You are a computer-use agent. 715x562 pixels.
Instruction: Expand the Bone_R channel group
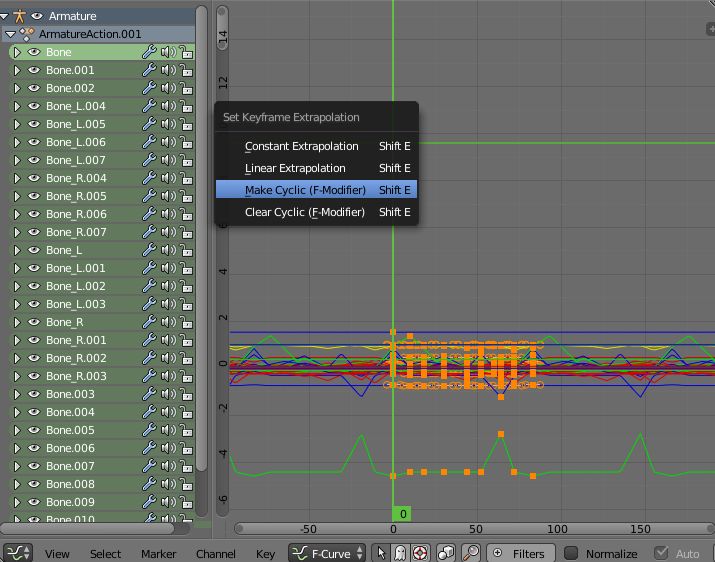point(17,322)
